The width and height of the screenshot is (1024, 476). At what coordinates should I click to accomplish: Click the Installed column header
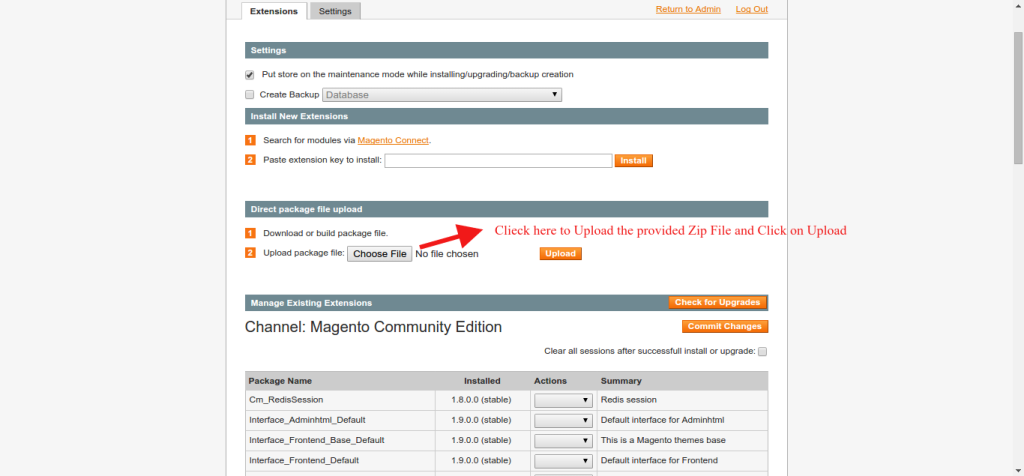[x=482, y=381]
